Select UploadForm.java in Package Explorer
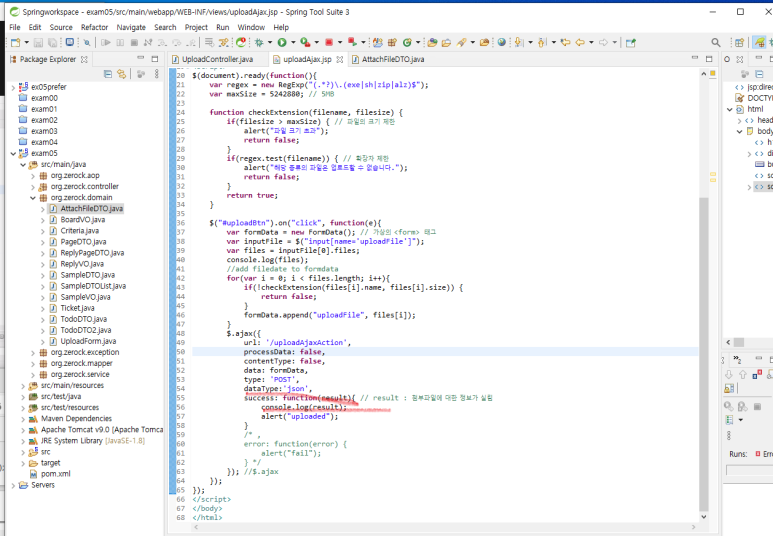Image resolution: width=773 pixels, height=536 pixels. point(88,341)
